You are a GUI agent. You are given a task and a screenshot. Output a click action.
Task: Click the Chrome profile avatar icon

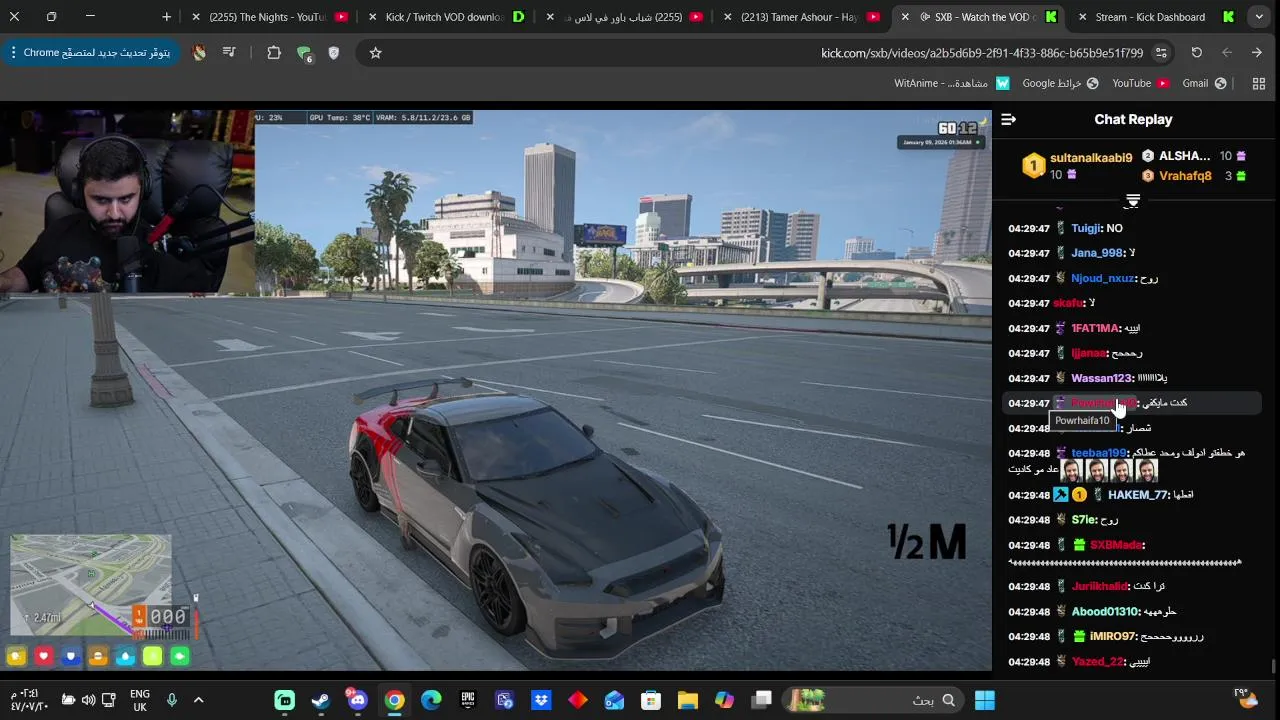click(199, 53)
